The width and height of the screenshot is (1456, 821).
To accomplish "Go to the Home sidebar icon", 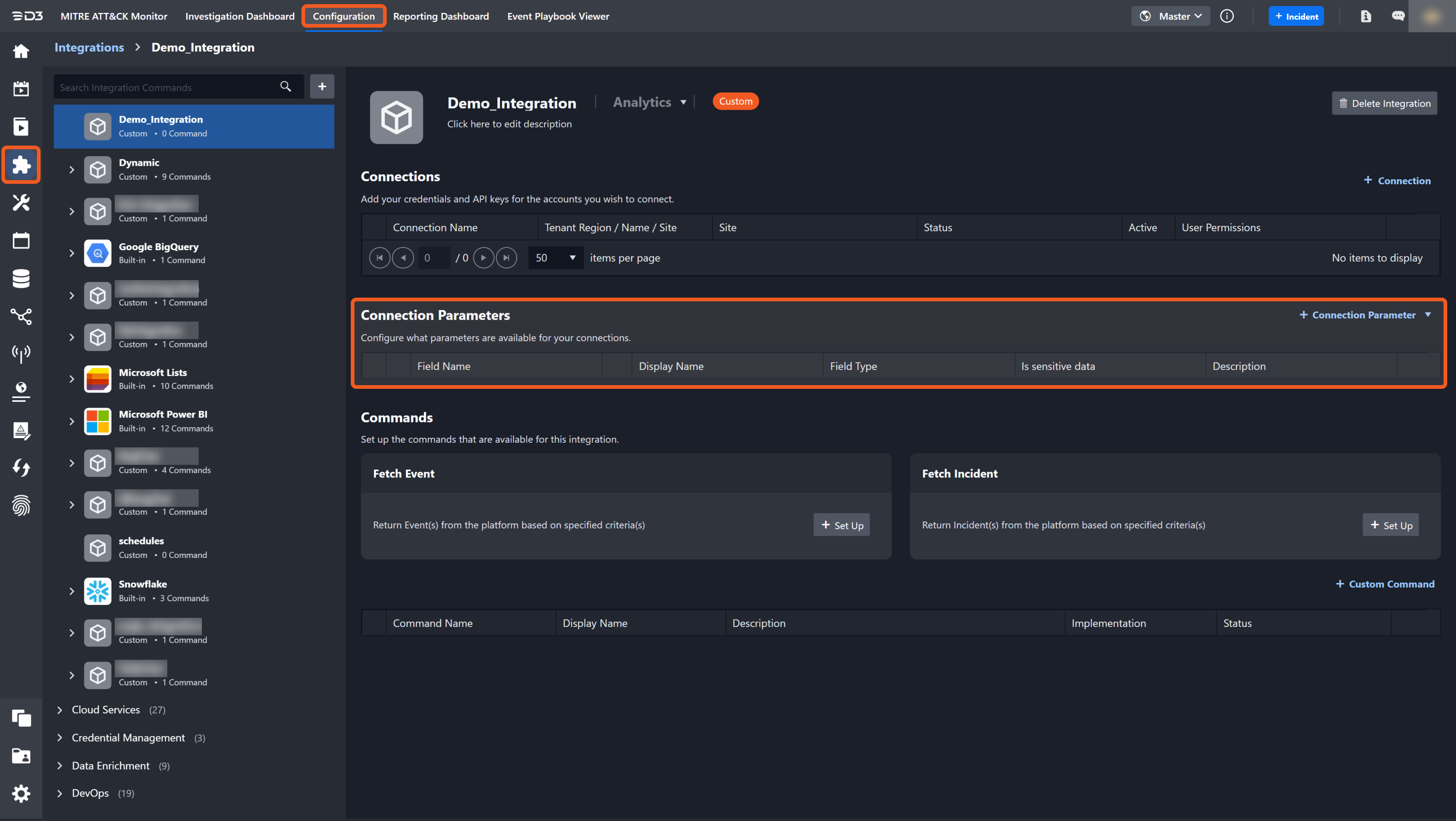I will tap(21, 51).
